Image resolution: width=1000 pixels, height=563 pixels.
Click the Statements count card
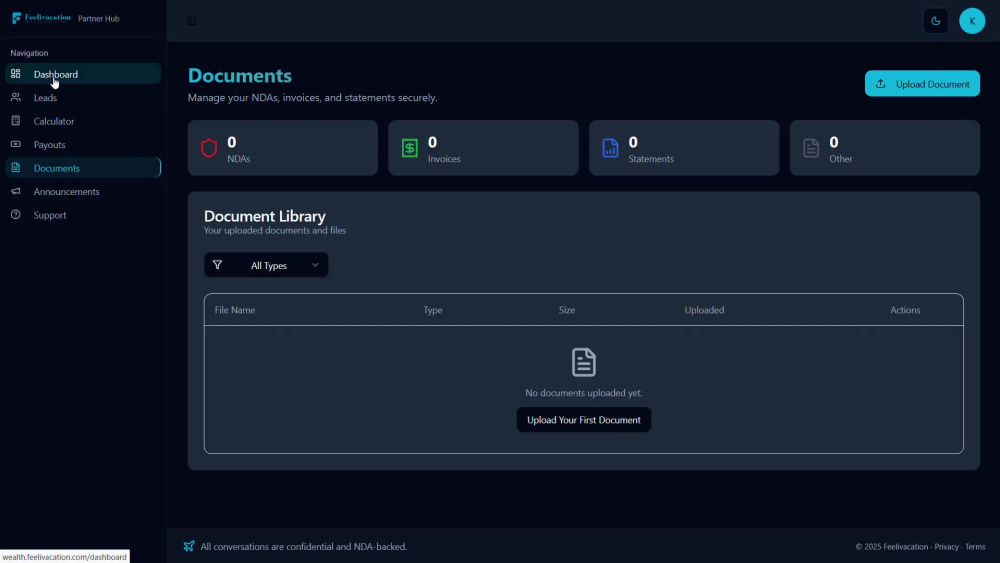click(x=684, y=148)
